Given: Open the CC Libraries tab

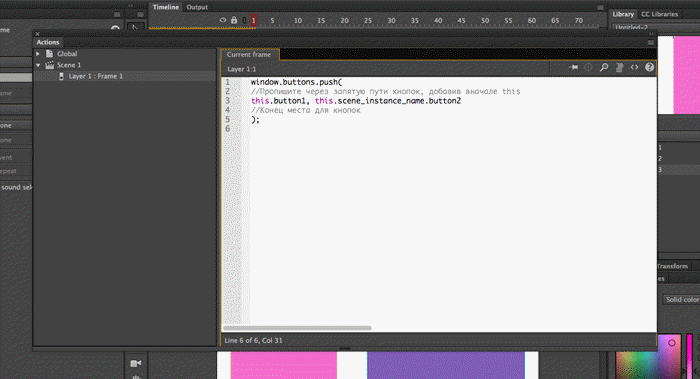Looking at the screenshot, I should [x=659, y=14].
